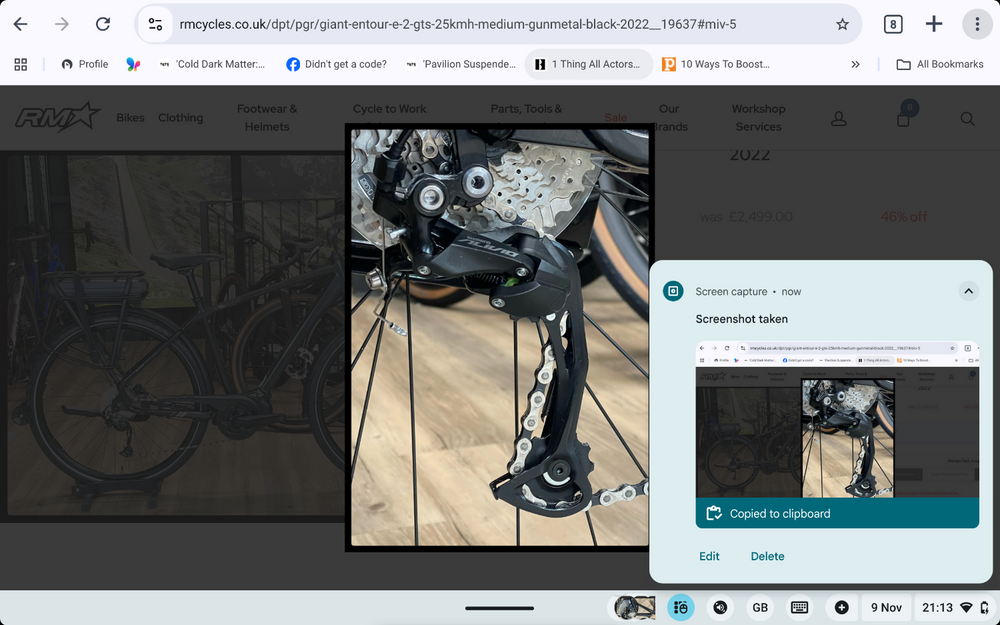
Task: Open the 9 Nov calendar in shelf
Action: (886, 607)
